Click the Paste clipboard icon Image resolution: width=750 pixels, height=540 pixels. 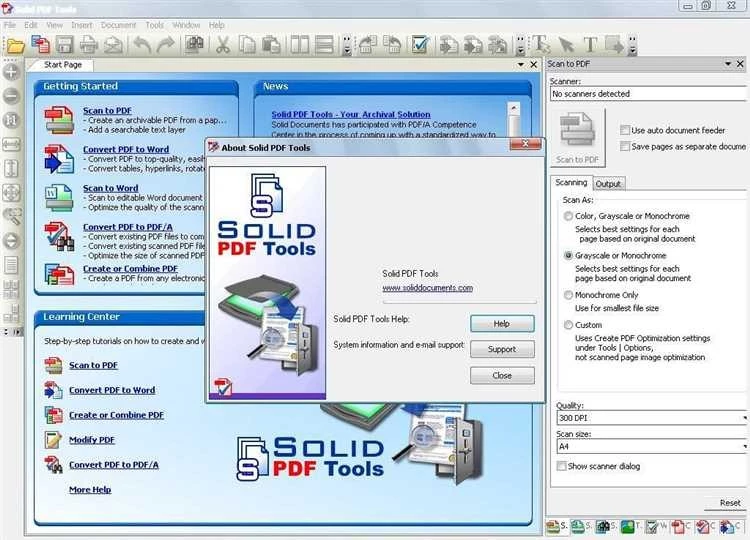[x=271, y=45]
